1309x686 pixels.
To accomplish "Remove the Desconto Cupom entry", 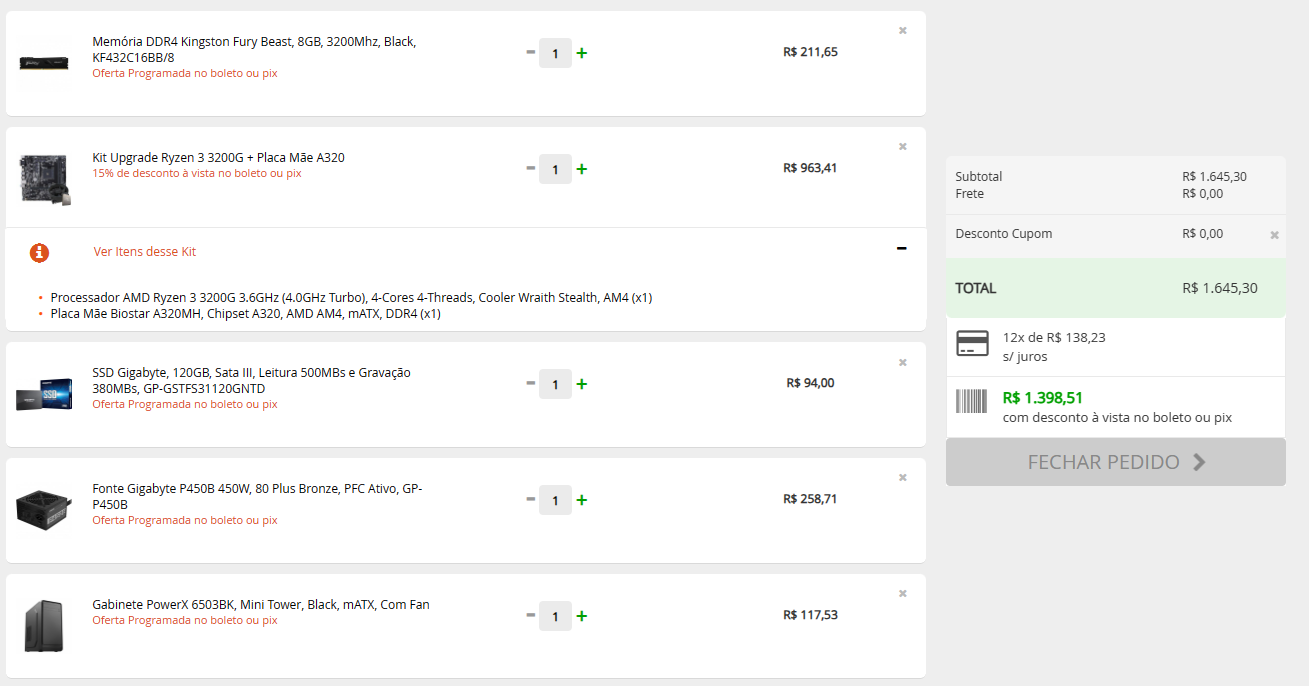I will point(1274,235).
